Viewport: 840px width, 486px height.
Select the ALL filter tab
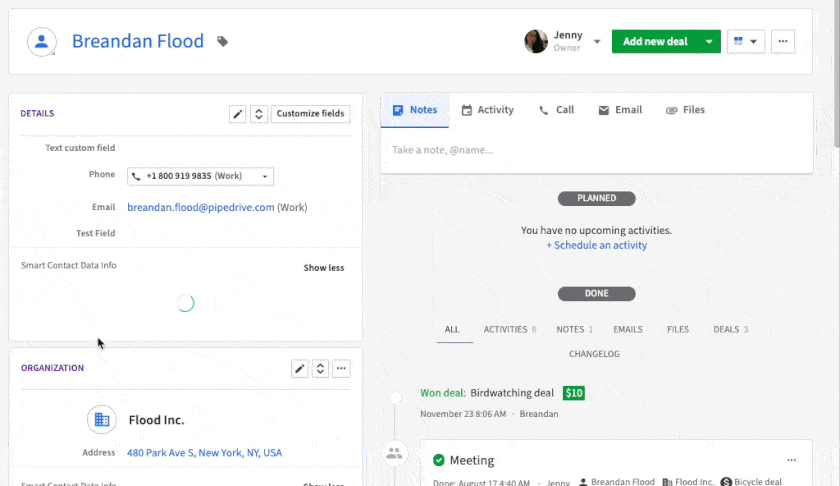[452, 330]
